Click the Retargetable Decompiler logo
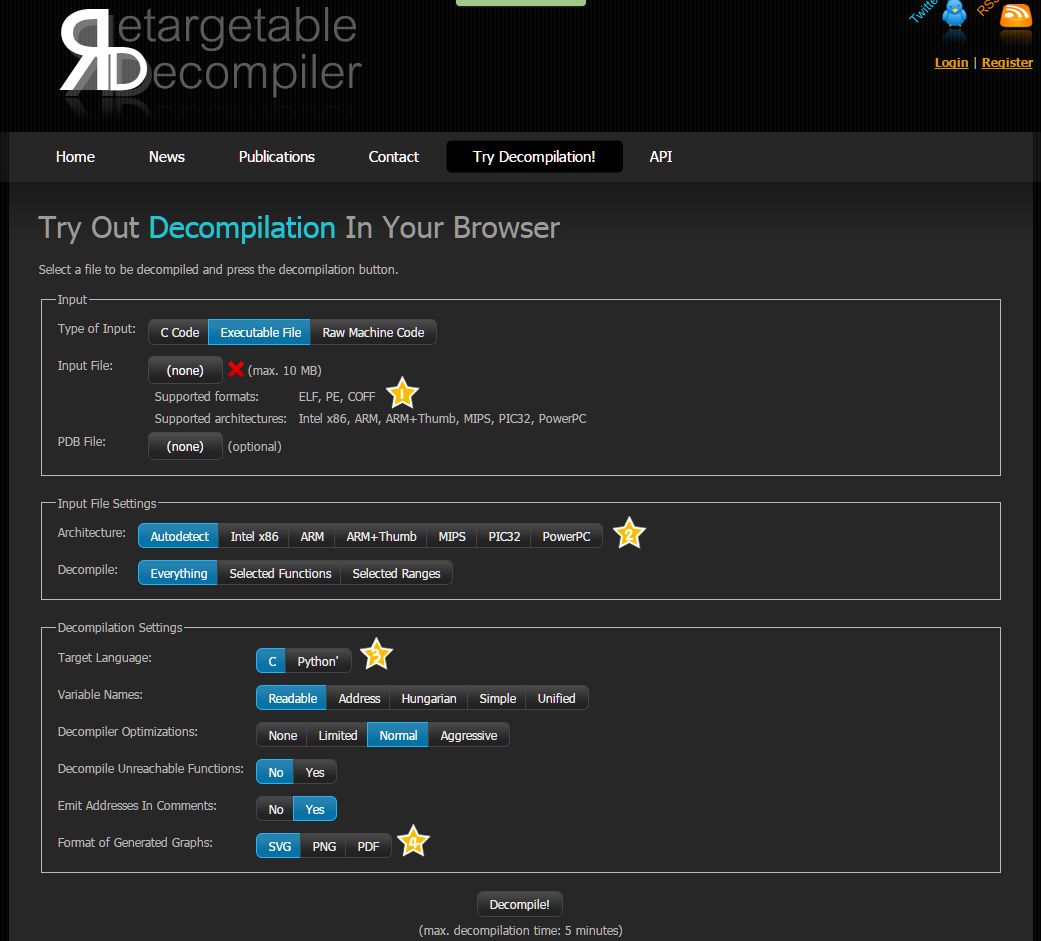Image resolution: width=1041 pixels, height=941 pixels. (211, 51)
